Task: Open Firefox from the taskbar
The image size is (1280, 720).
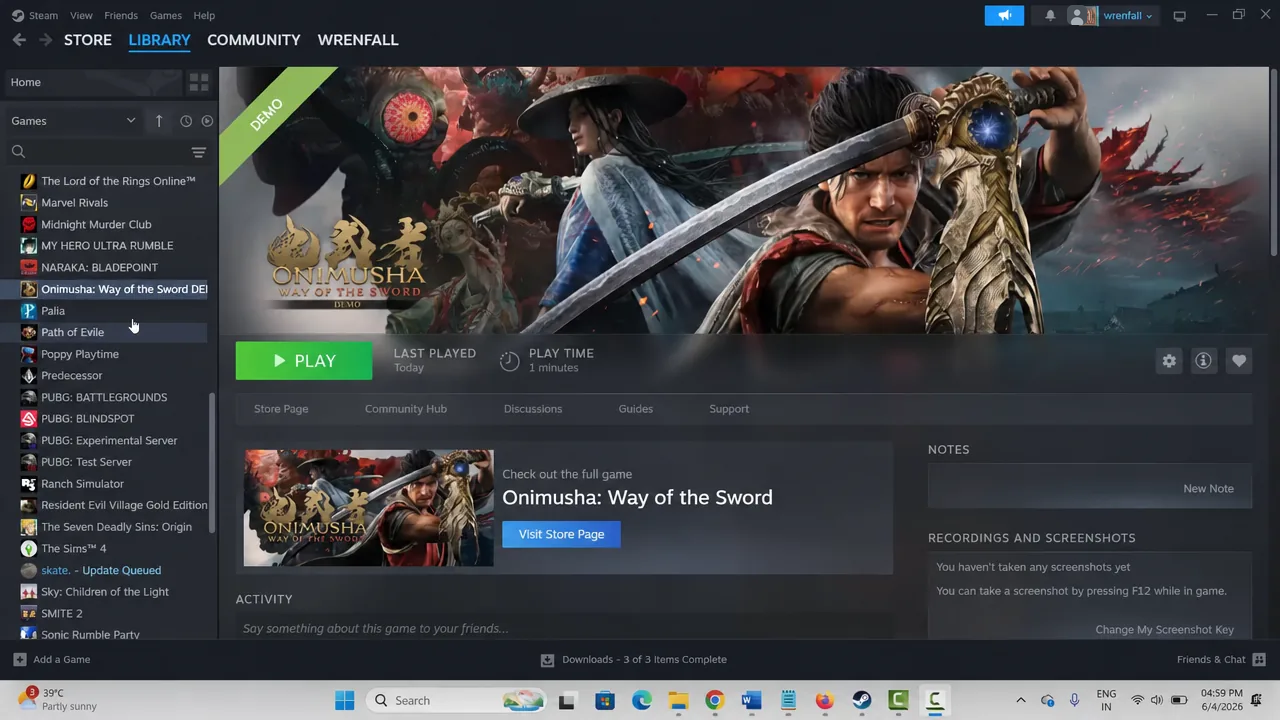Action: tap(824, 701)
